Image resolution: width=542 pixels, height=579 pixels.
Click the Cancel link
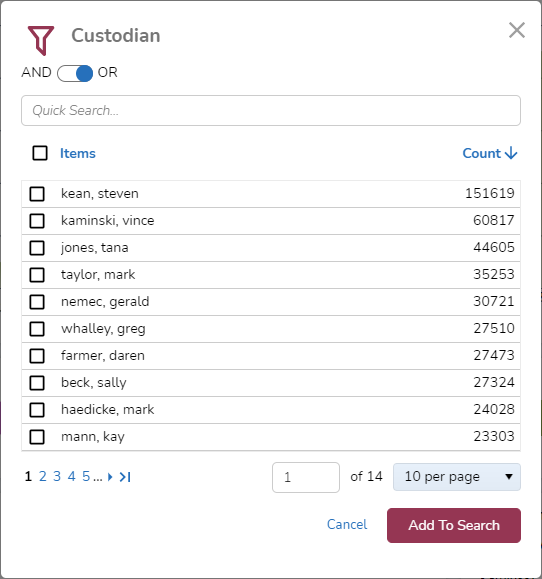pos(347,524)
